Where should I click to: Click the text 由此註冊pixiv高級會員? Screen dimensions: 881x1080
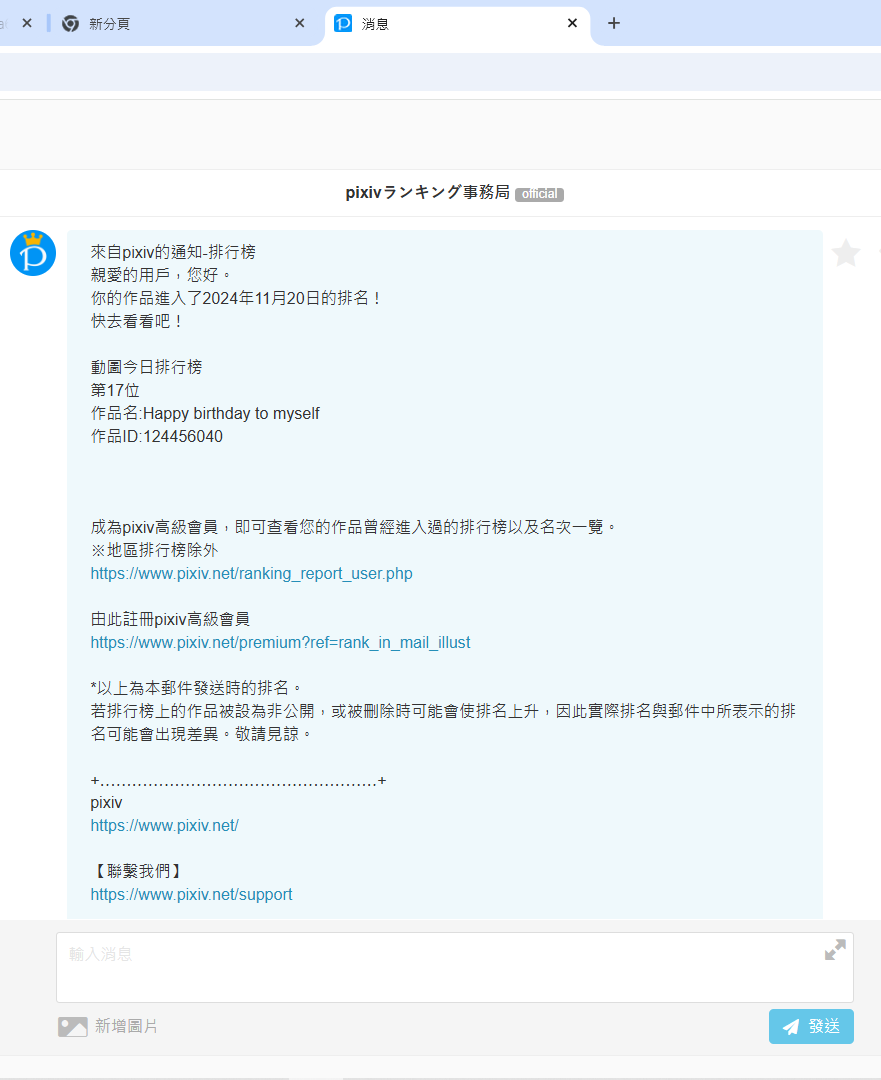[x=170, y=619]
